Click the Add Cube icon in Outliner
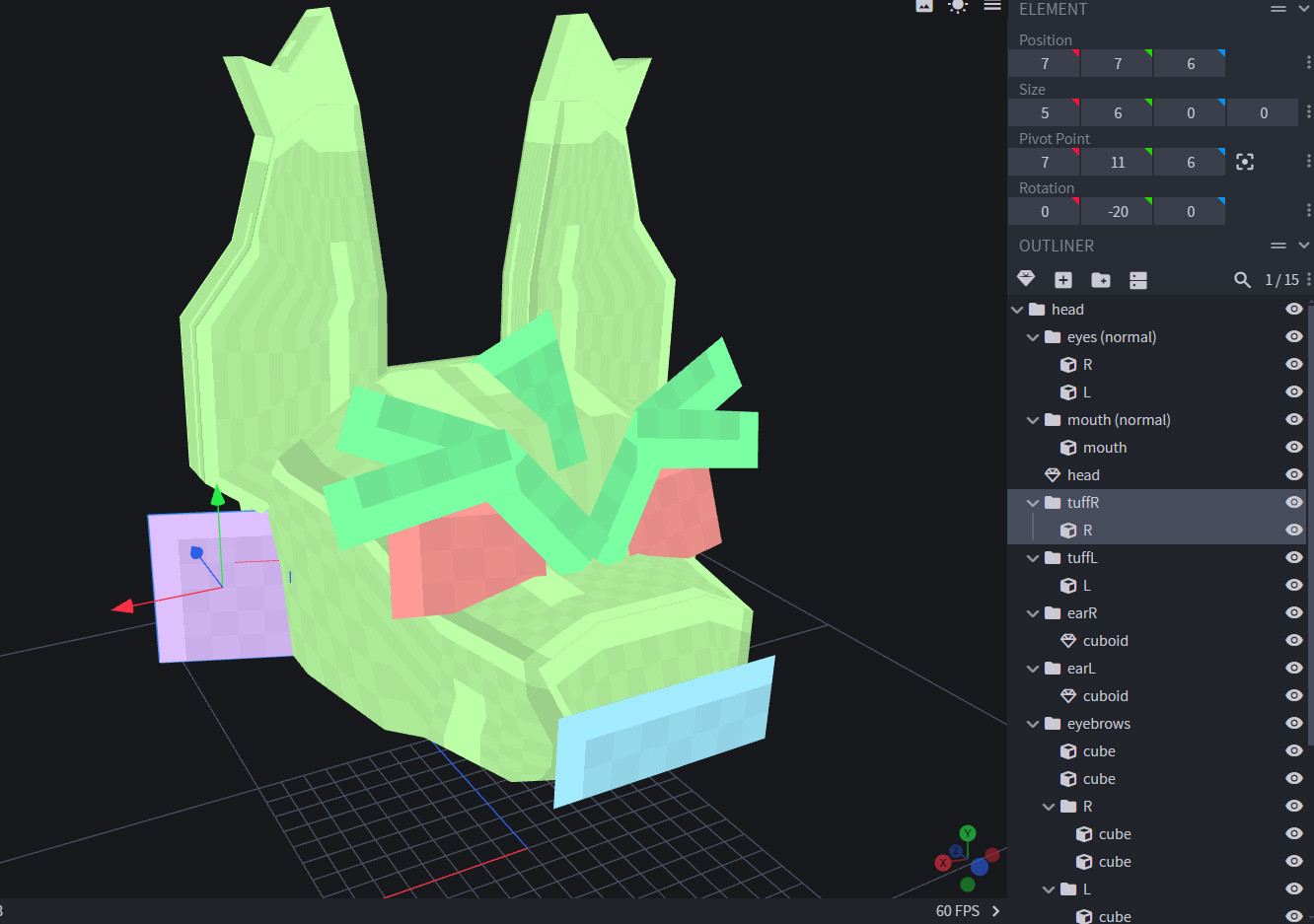 point(1063,280)
